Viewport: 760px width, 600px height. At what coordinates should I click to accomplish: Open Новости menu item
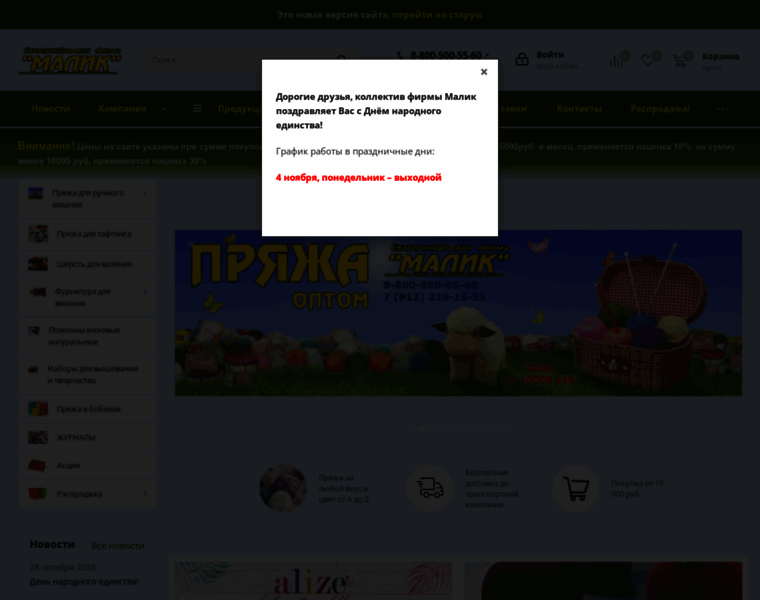50,109
